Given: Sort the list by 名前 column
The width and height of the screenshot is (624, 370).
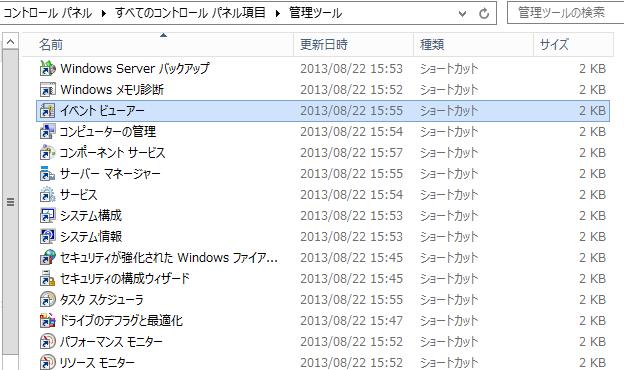Looking at the screenshot, I should (158, 45).
